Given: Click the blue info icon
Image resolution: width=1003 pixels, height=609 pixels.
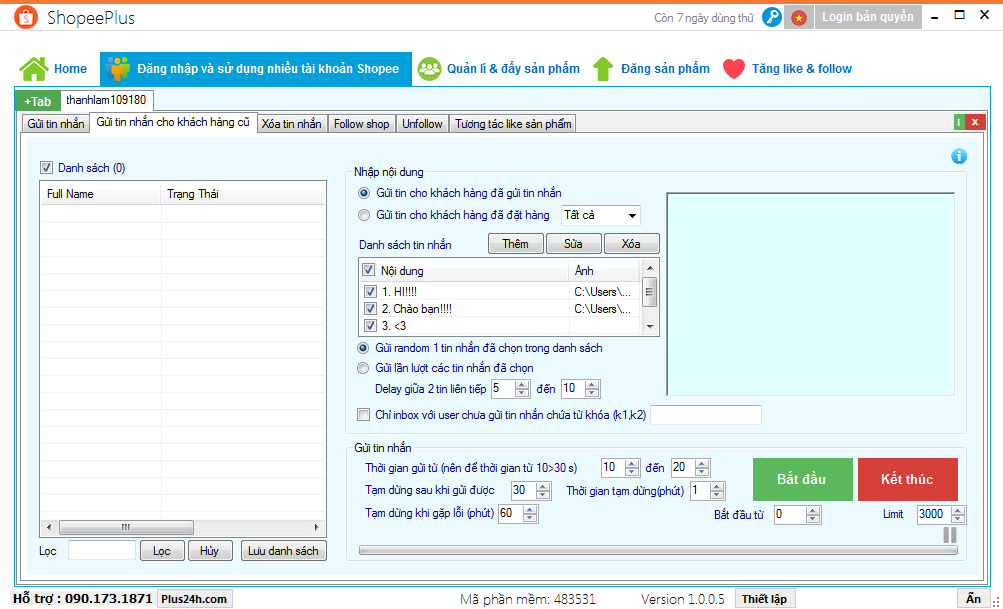Looking at the screenshot, I should click(x=958, y=156).
